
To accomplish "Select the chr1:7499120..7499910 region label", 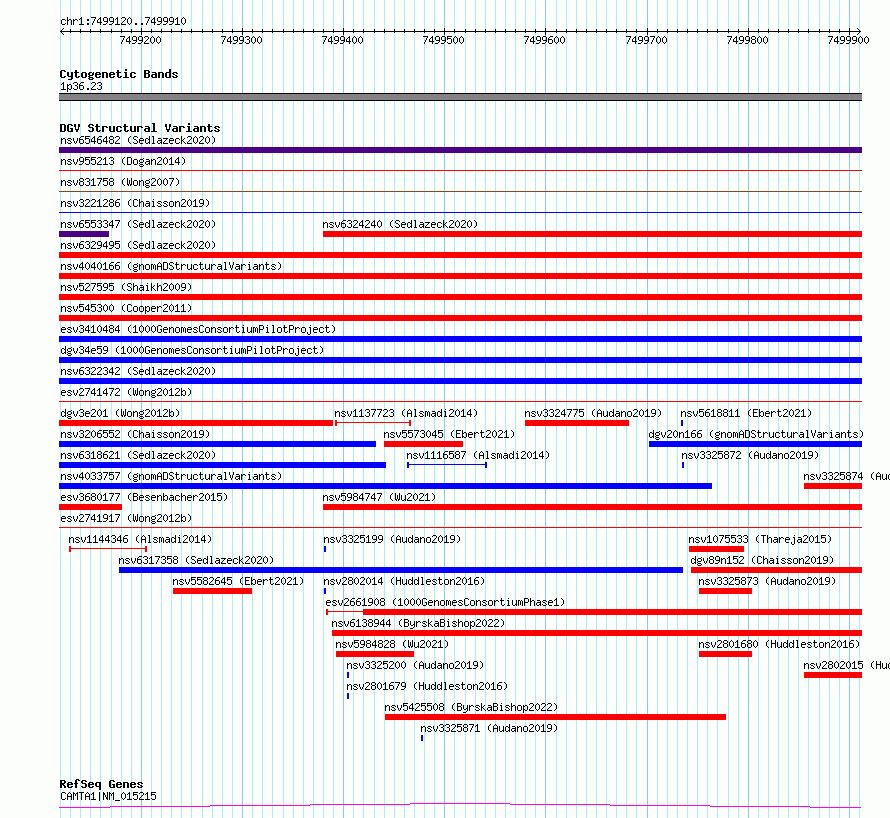I will [123, 21].
